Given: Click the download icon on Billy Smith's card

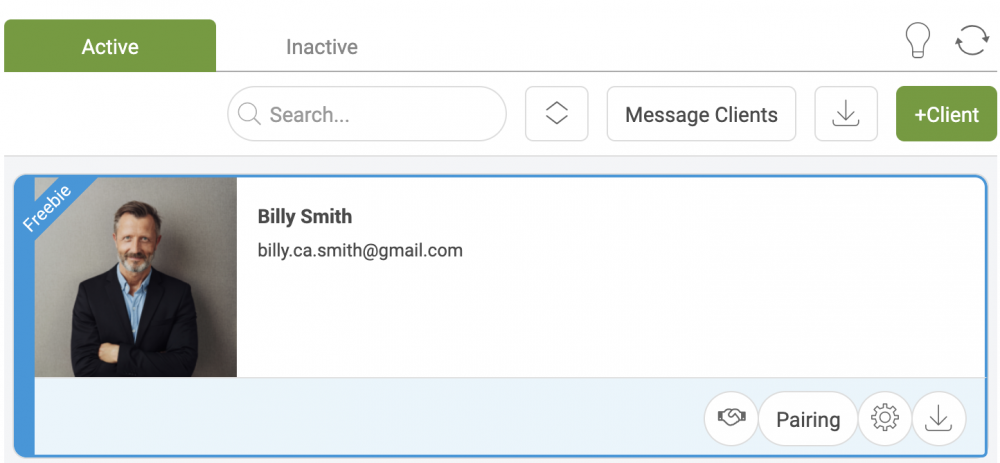Looking at the screenshot, I should coord(939,418).
